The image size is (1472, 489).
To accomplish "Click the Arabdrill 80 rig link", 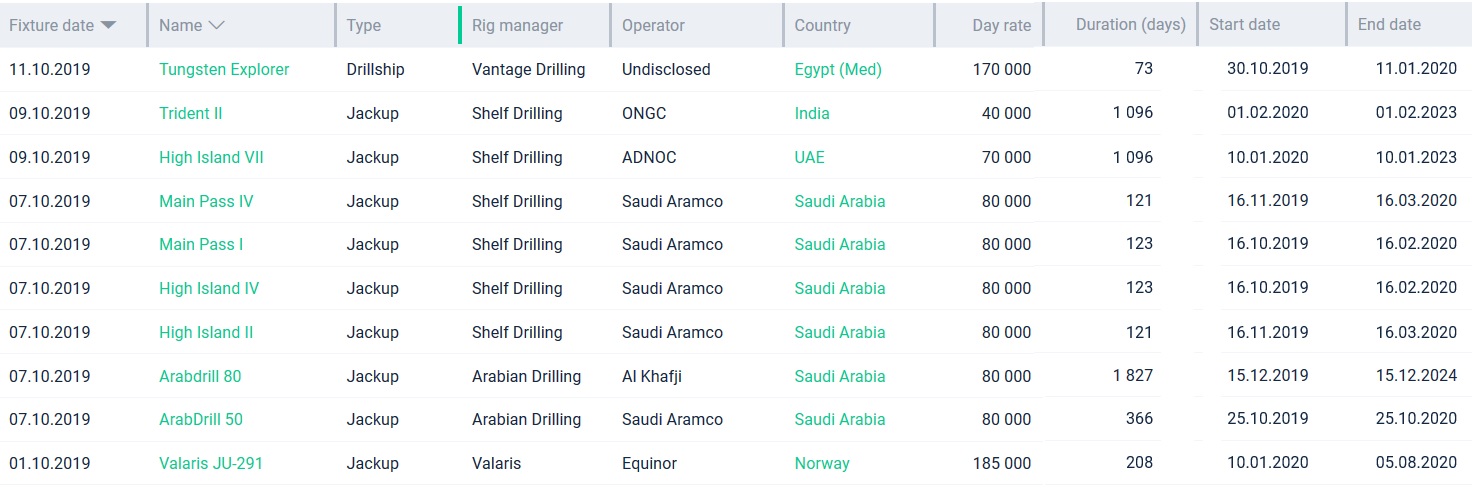I will pos(200,376).
